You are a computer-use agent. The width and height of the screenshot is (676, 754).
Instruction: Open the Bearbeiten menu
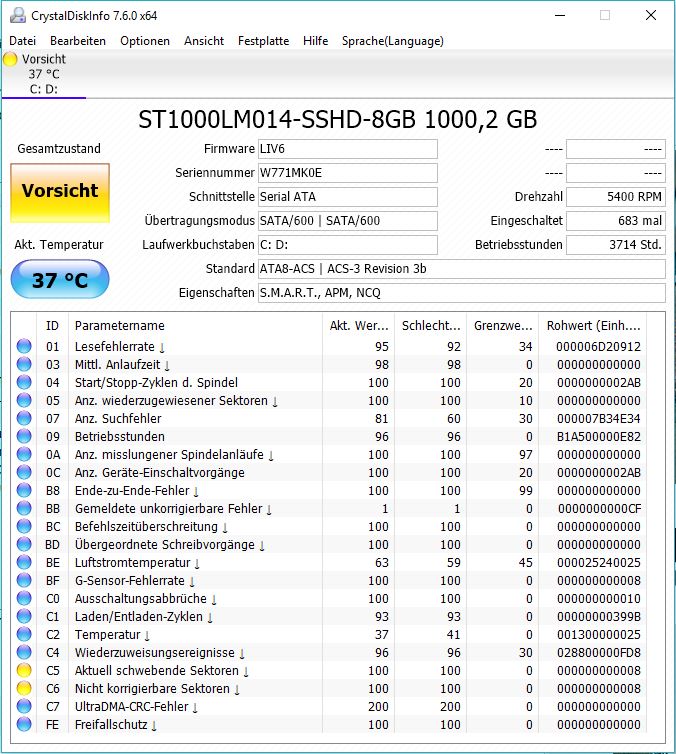click(78, 41)
